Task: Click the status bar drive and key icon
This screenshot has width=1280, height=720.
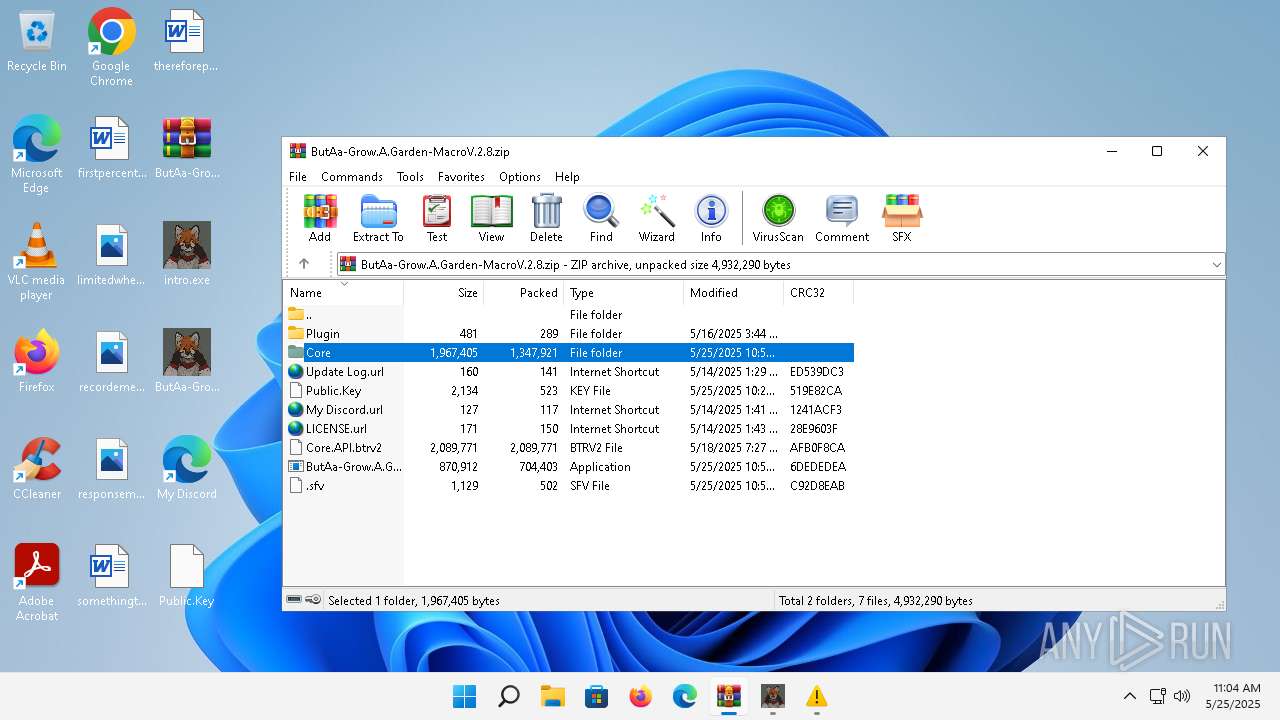Action: pyautogui.click(x=304, y=600)
